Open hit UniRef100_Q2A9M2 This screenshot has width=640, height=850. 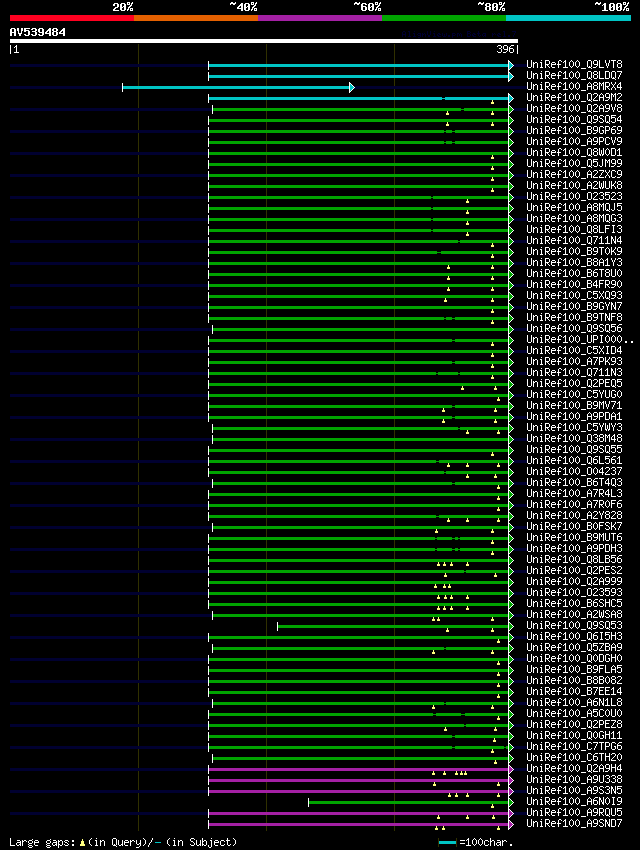click(x=574, y=98)
